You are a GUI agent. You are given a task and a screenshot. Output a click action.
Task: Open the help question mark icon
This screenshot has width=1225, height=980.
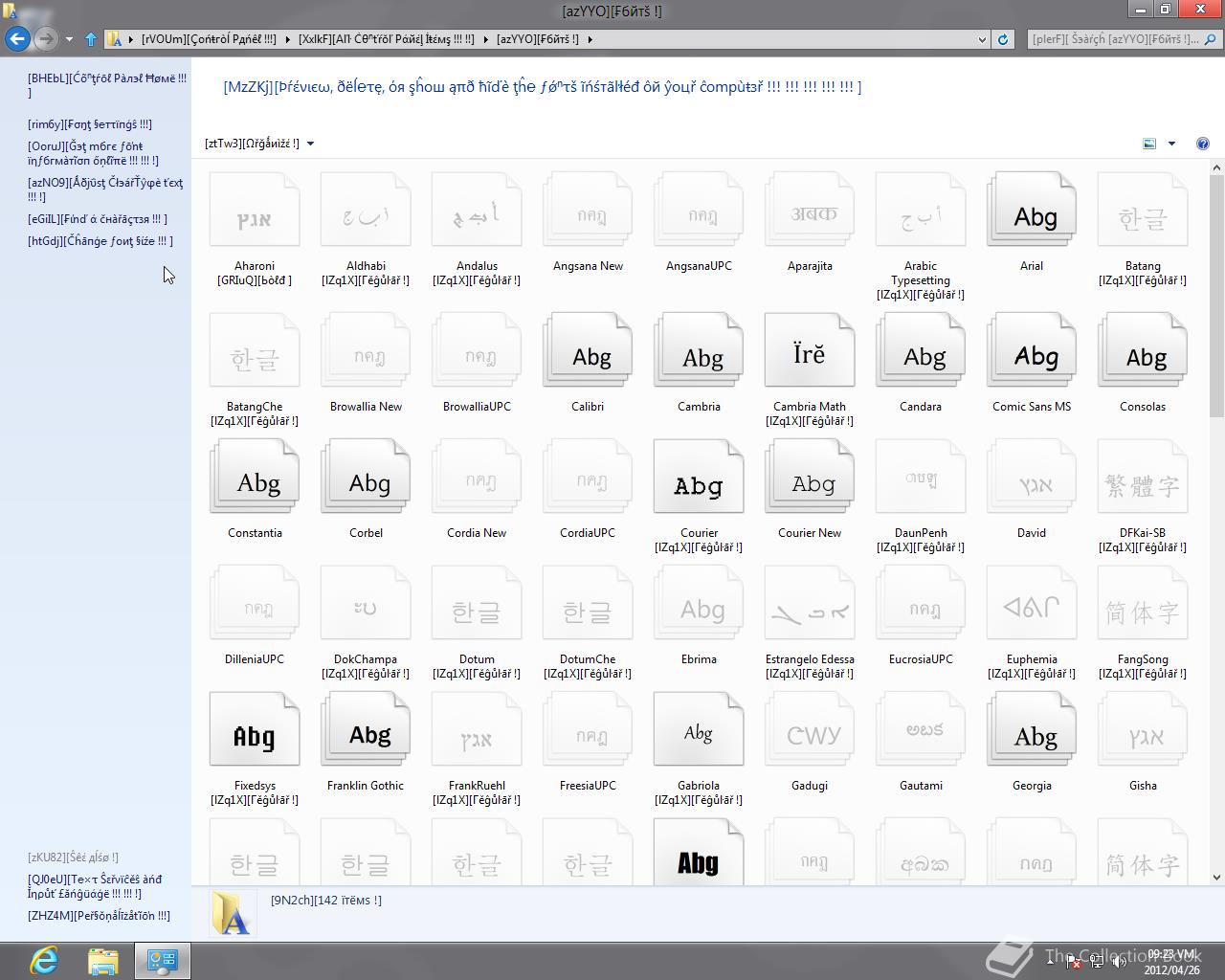(1202, 144)
